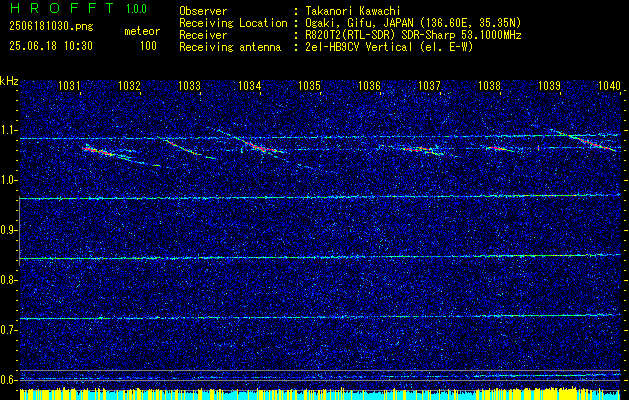
Task: Click the echo trace ending at 1040
Action: pos(582,140)
